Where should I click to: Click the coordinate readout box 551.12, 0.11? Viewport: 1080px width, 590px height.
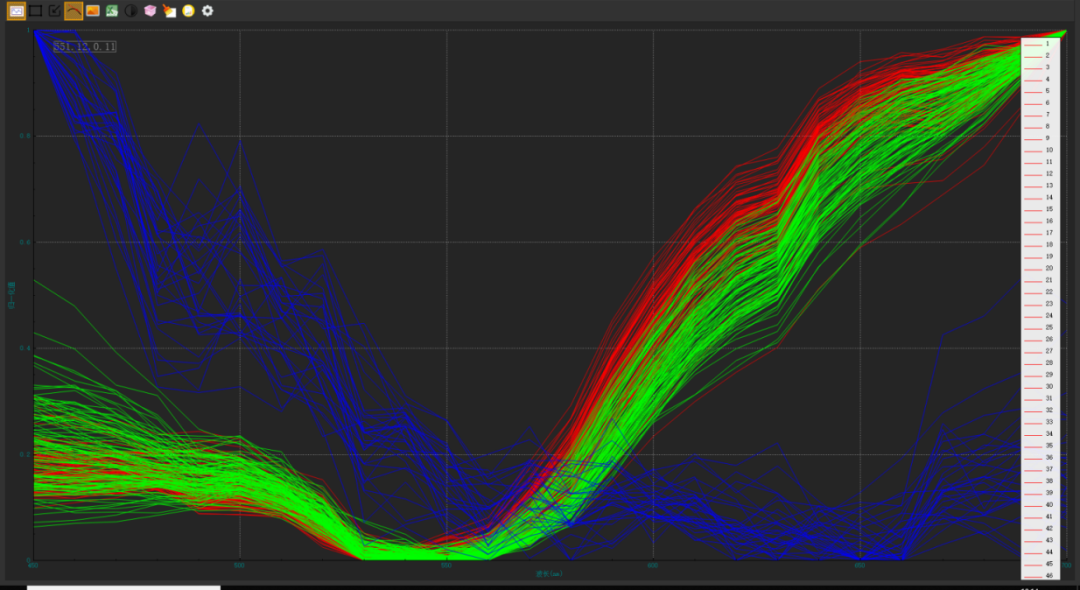pos(85,47)
